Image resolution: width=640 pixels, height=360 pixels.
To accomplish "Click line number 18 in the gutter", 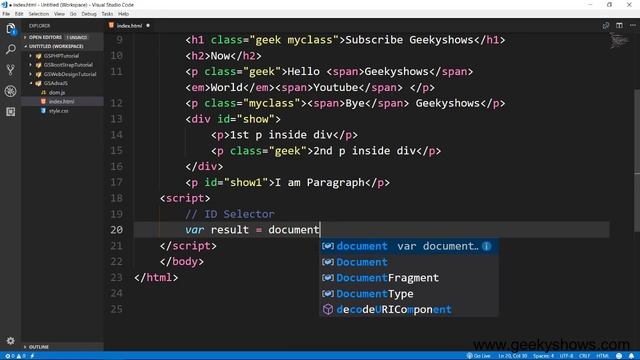I will [x=116, y=198].
